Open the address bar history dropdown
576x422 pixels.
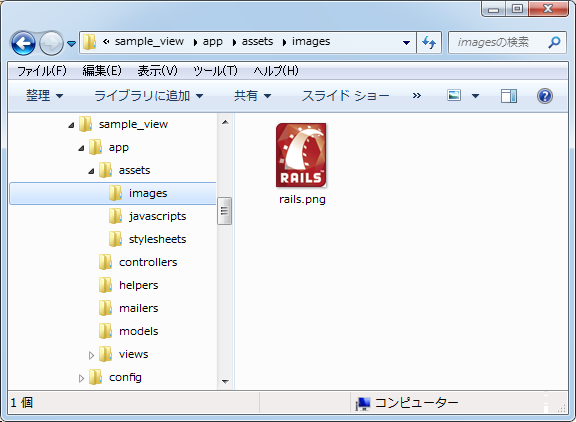[406, 43]
